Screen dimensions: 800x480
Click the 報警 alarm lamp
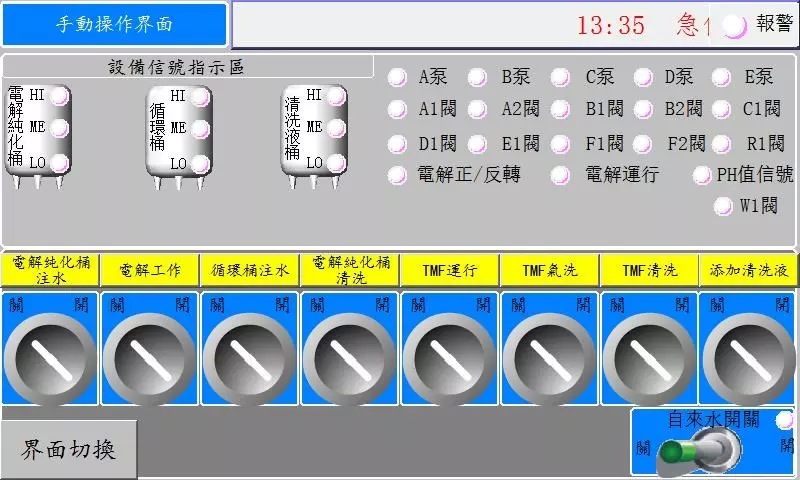pos(735,26)
